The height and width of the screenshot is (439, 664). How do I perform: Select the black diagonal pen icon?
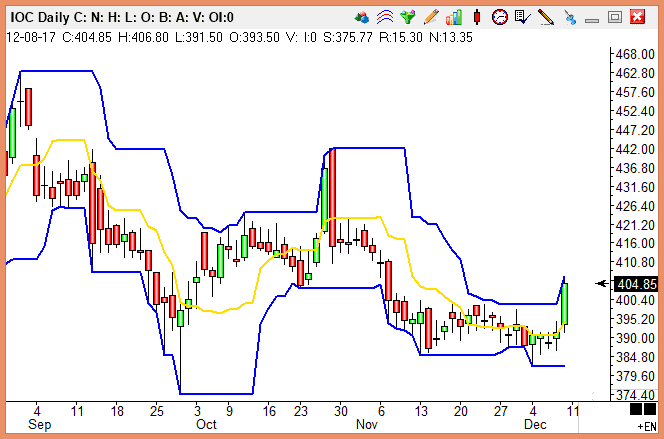[545, 16]
